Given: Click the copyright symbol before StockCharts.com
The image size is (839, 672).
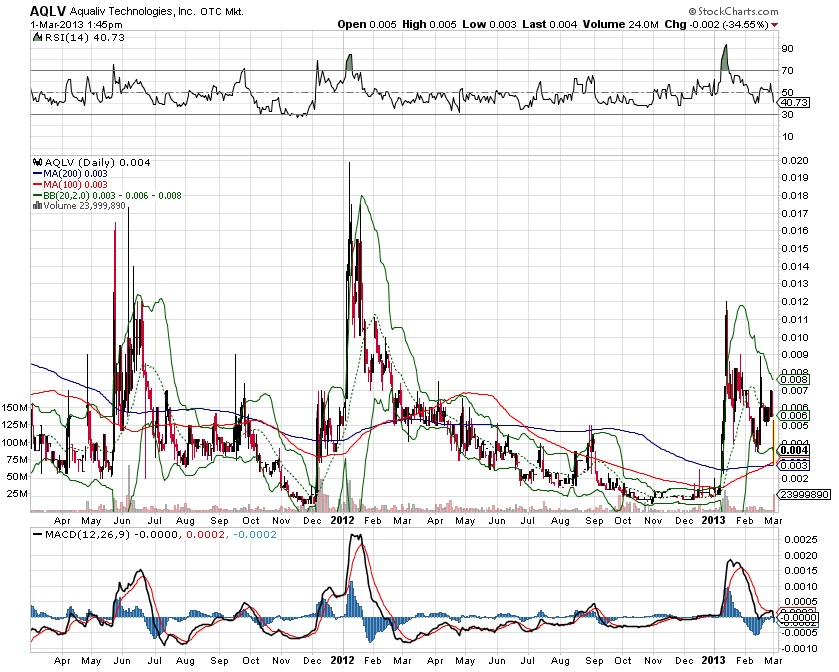Looking at the screenshot, I should point(692,11).
